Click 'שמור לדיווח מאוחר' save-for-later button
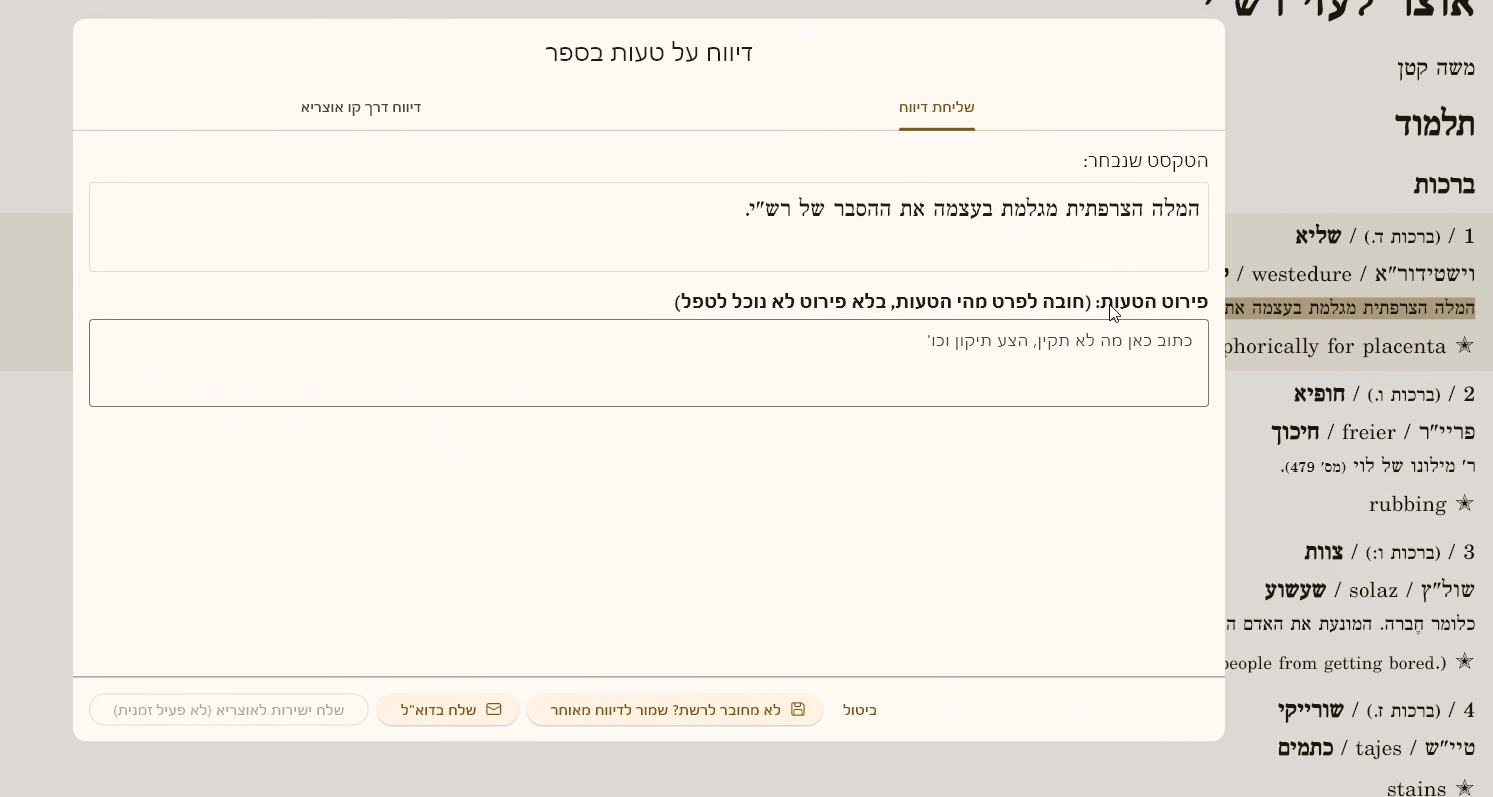1493x797 pixels. pos(674,710)
